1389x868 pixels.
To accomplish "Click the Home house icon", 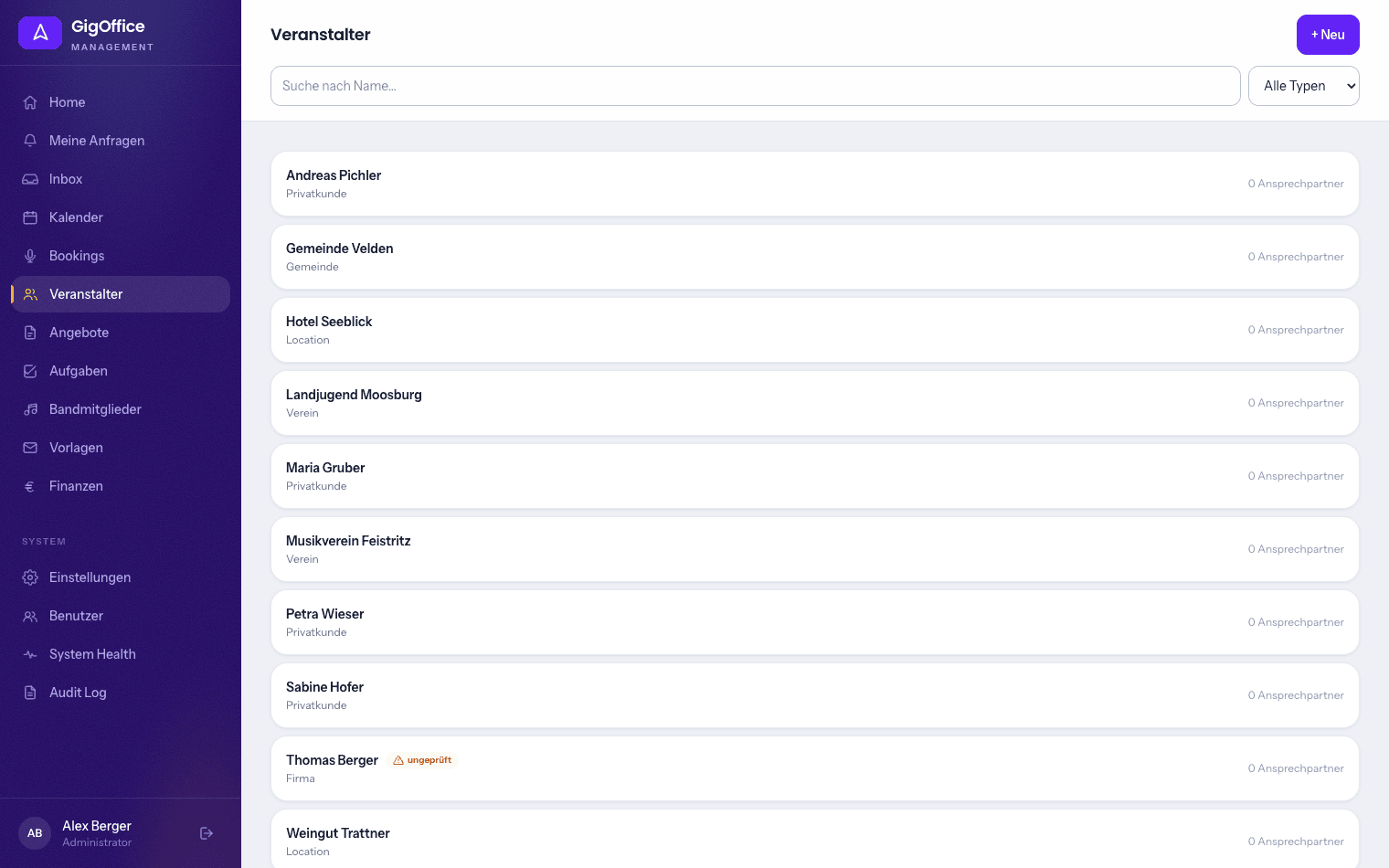I will [x=30, y=102].
